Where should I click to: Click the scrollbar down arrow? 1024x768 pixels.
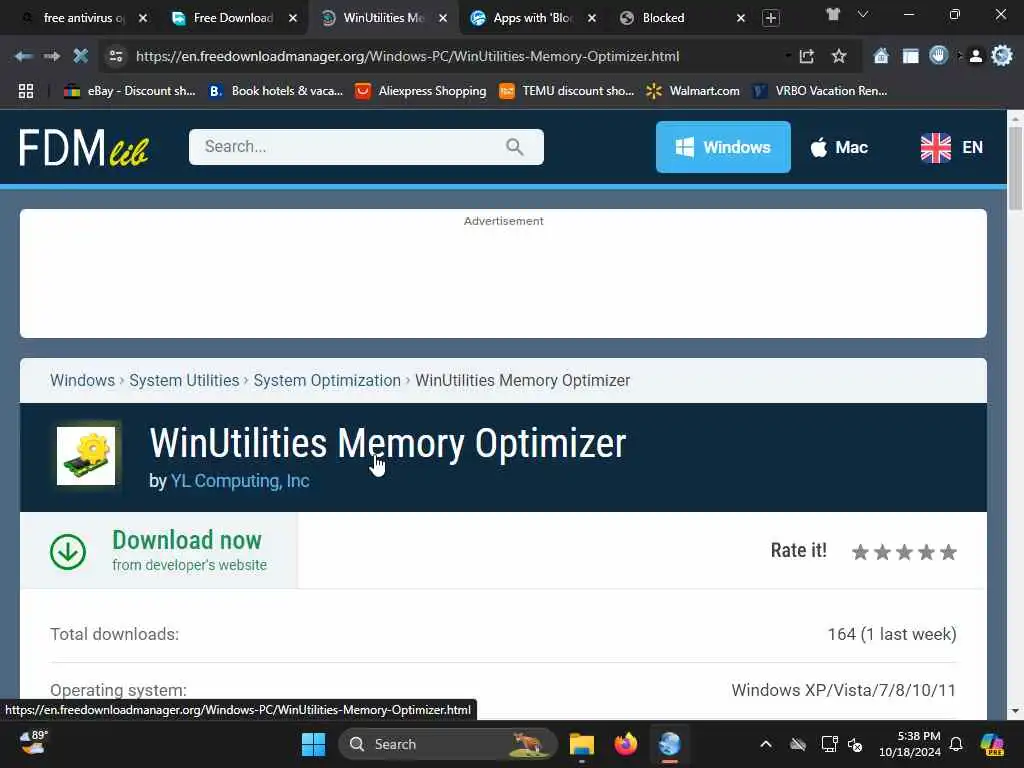click(1015, 711)
